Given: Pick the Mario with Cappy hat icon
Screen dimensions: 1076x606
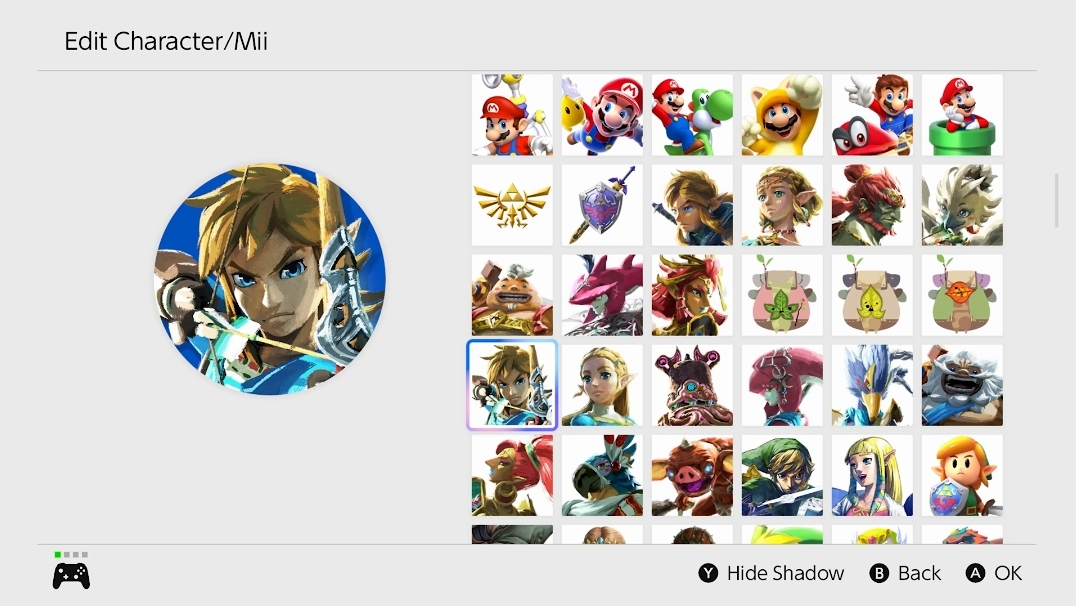Looking at the screenshot, I should point(872,115).
